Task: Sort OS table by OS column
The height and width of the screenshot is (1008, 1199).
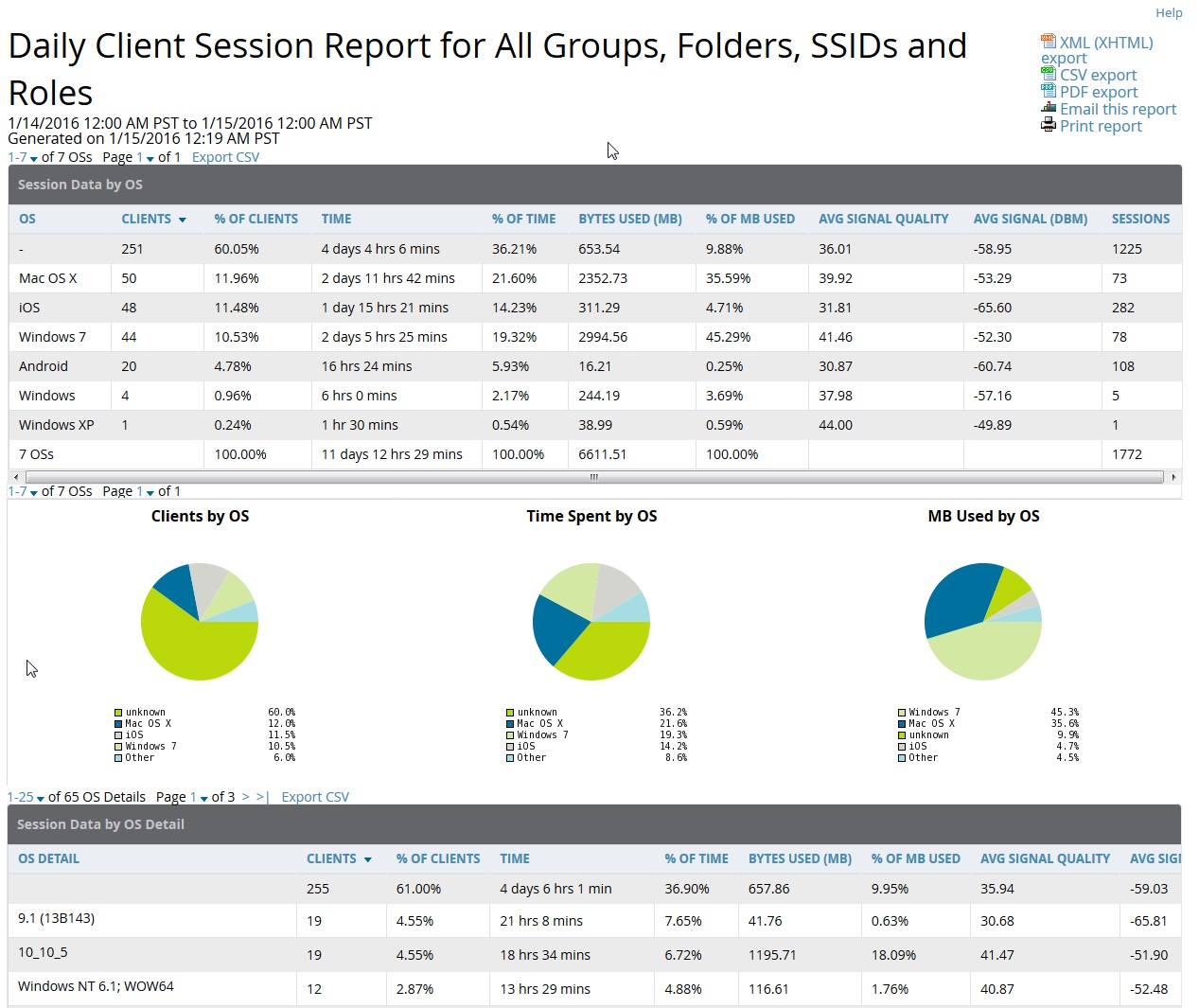Action: (x=27, y=219)
